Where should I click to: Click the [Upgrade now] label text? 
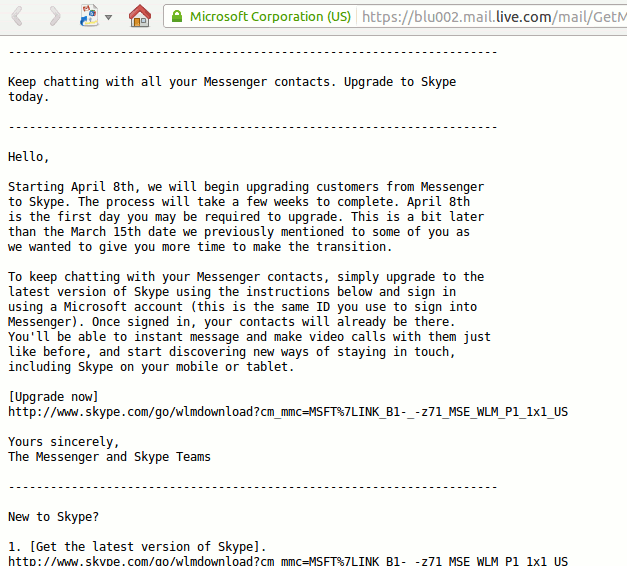53,396
